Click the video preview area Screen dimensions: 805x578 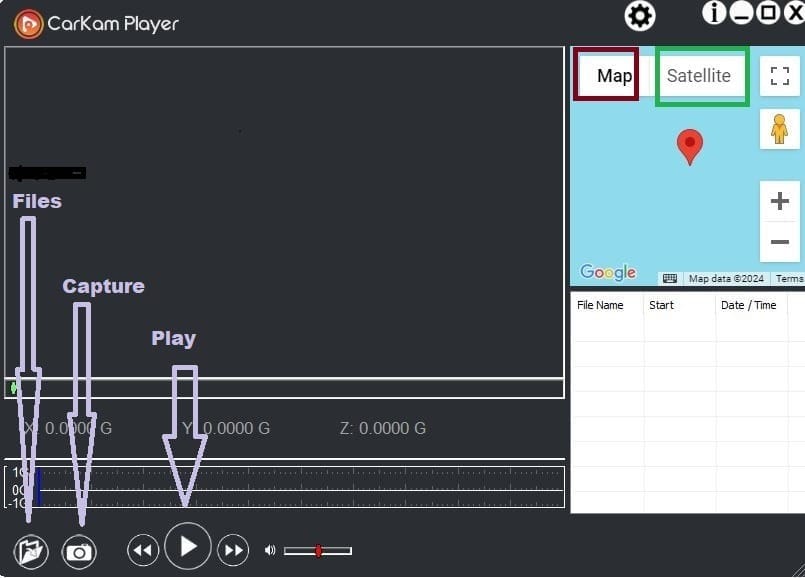pyautogui.click(x=284, y=212)
